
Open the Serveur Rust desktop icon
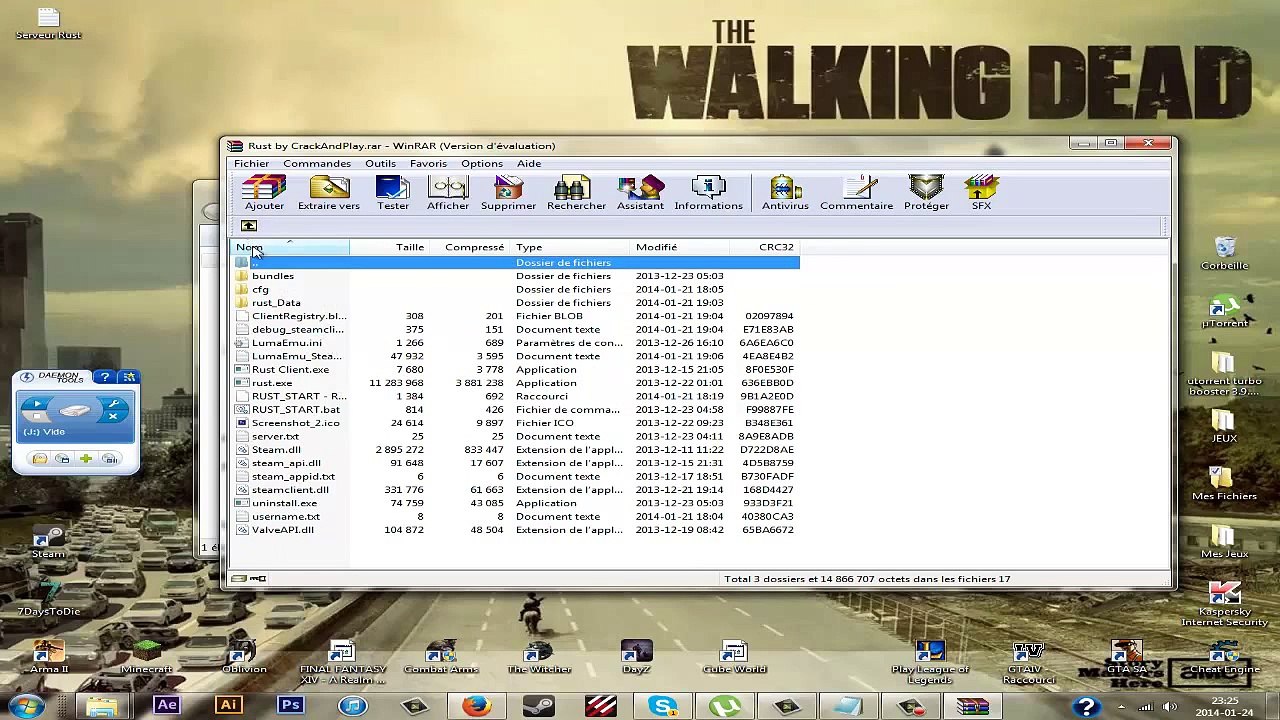(x=48, y=23)
